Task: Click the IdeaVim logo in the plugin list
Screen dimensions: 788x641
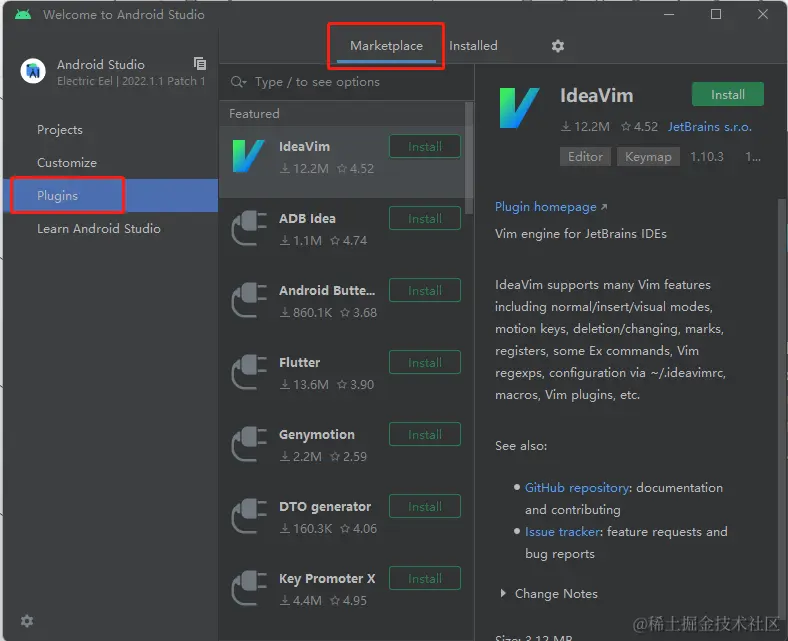Action: coord(248,156)
